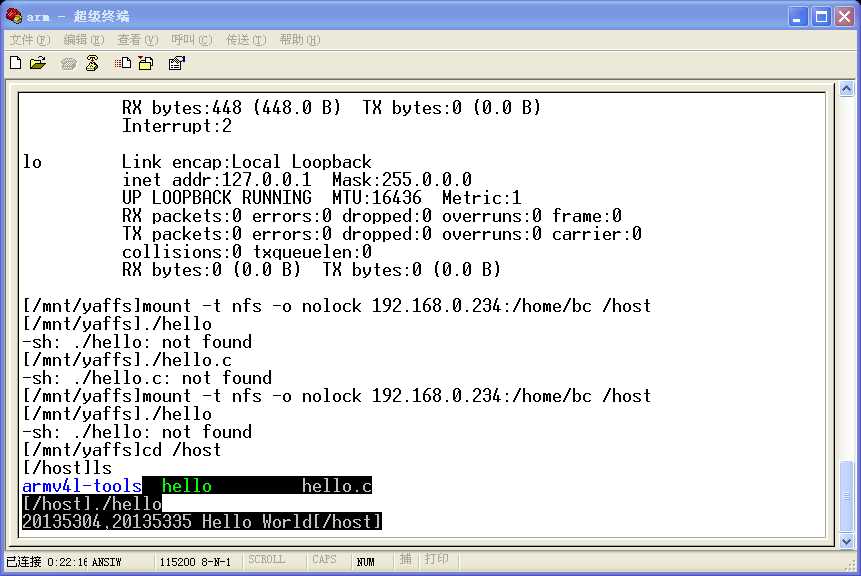Screen dimensions: 861x576
Task: Click the 'UP LOOPBACK RUNNING' line
Action: click(321, 198)
